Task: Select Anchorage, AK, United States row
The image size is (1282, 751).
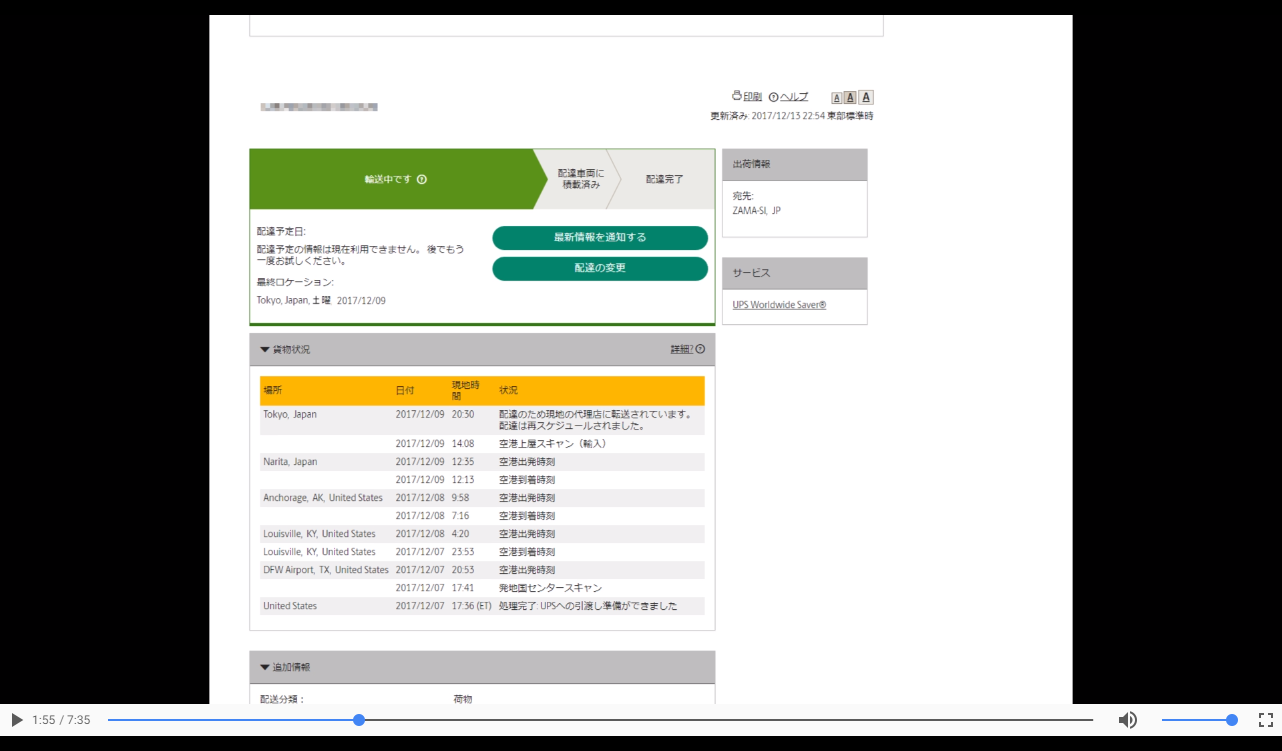Action: point(482,498)
